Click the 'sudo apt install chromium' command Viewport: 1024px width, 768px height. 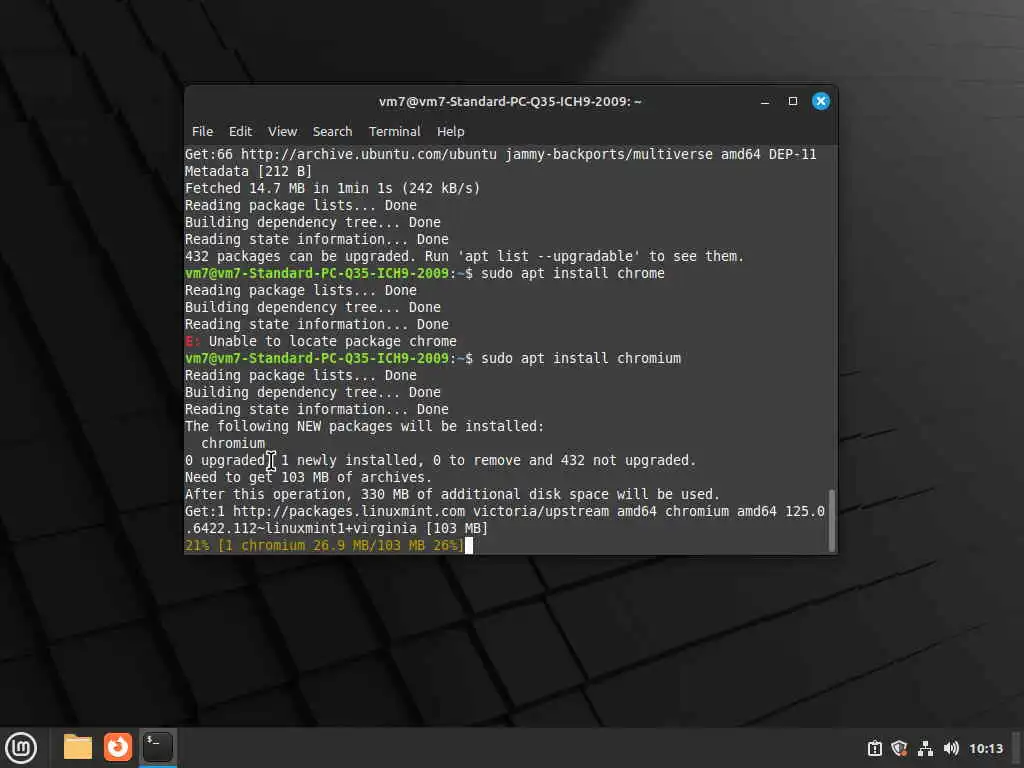(581, 358)
